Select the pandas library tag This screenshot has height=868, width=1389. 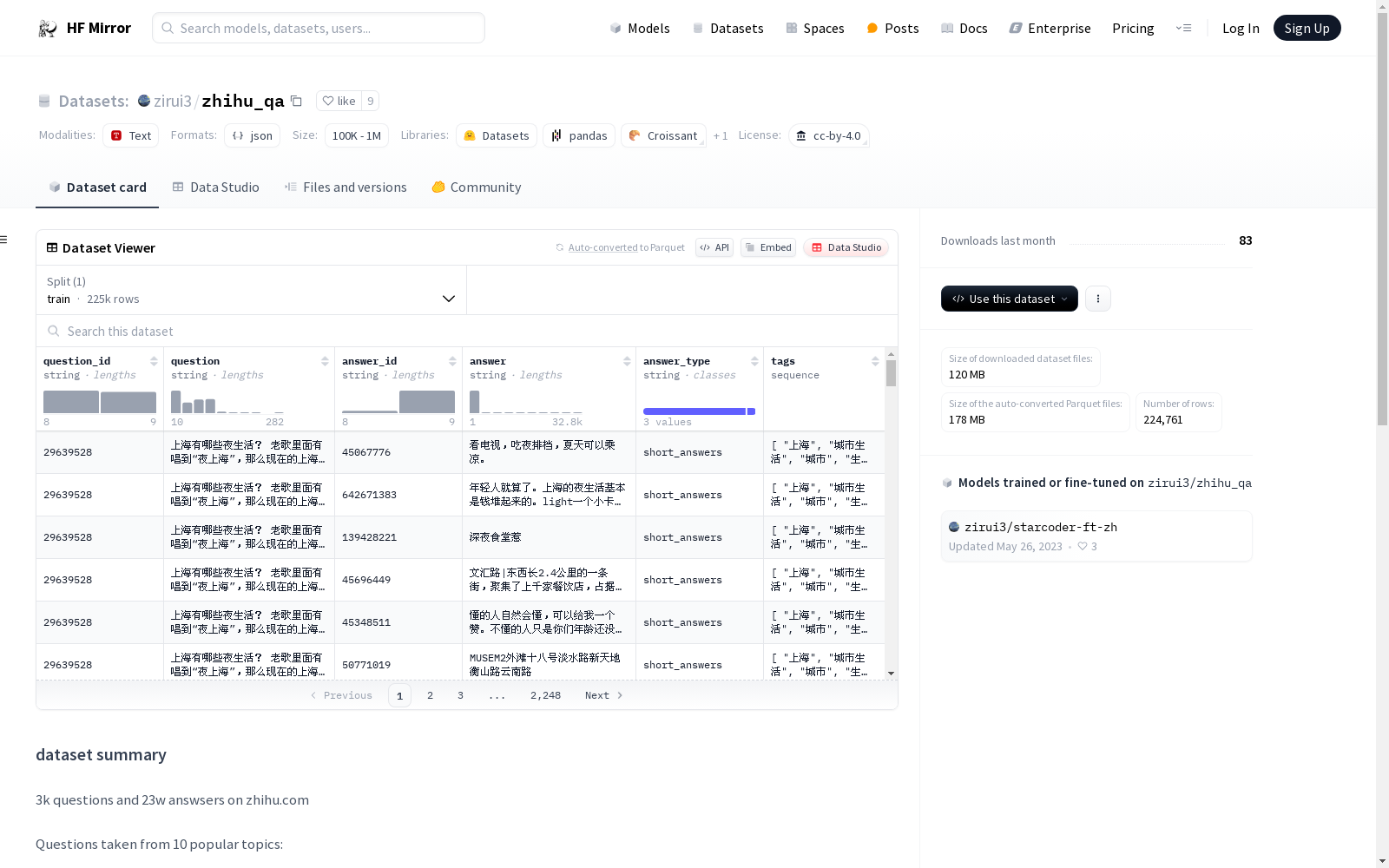coord(579,135)
